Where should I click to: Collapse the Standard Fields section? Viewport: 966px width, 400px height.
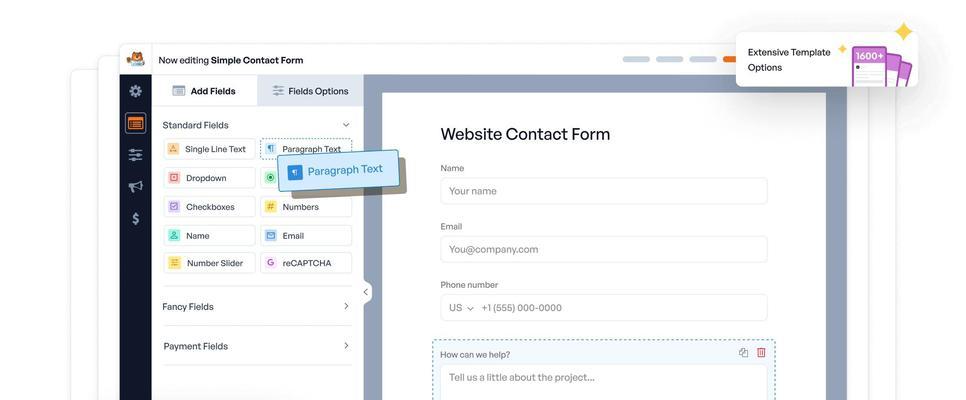[346, 125]
